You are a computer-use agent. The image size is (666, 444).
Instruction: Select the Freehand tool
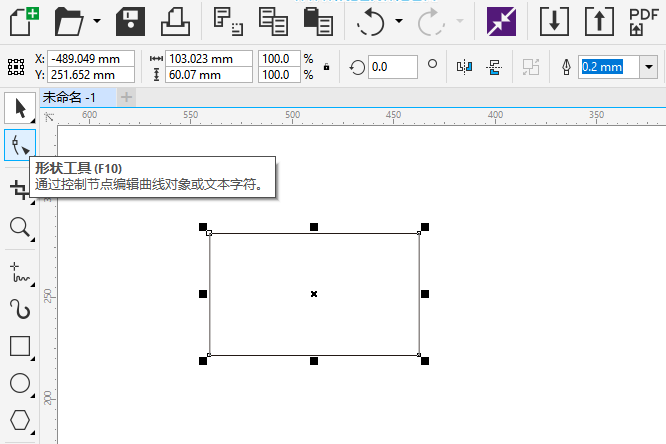point(20,272)
